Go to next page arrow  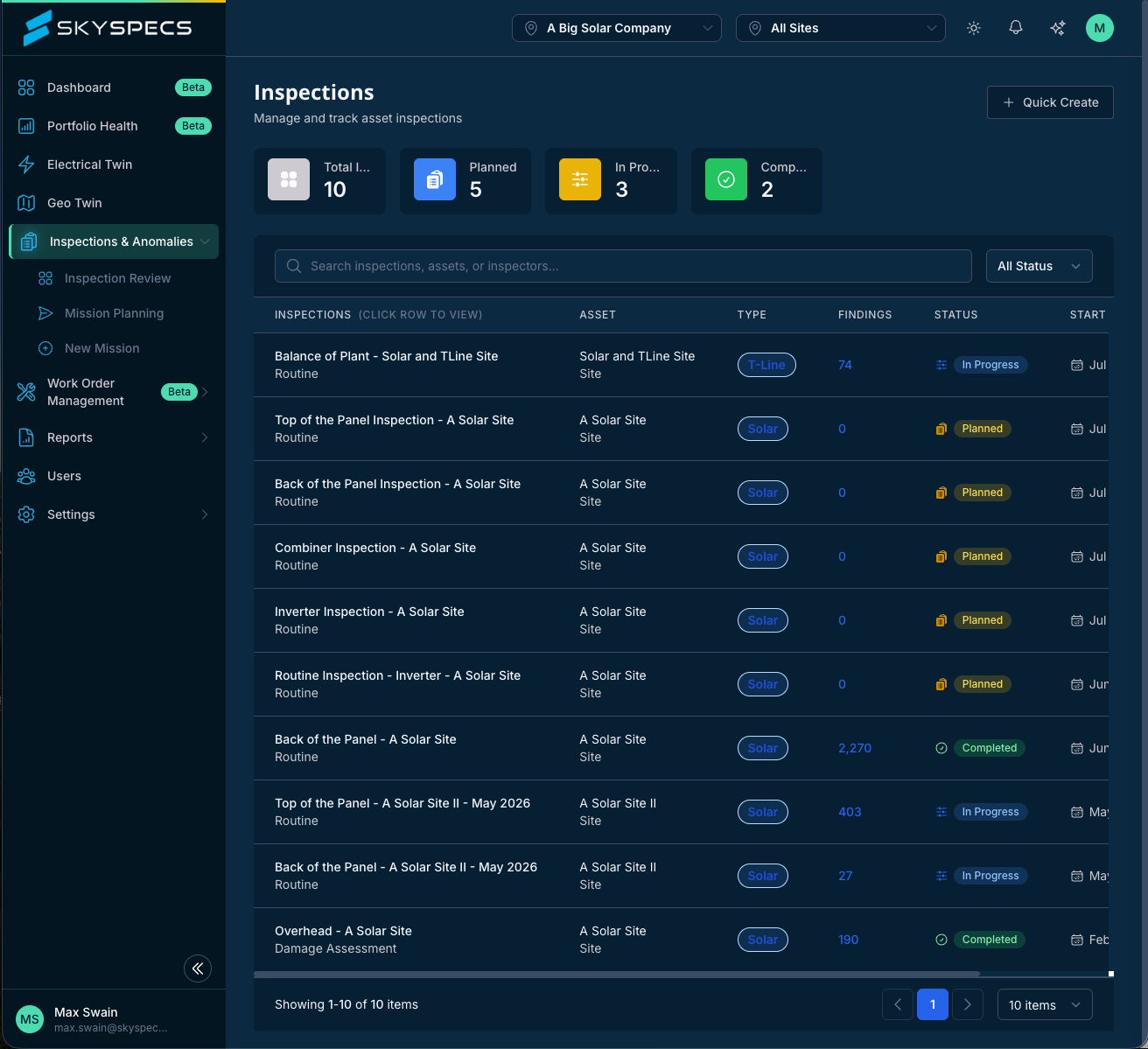(x=968, y=1004)
